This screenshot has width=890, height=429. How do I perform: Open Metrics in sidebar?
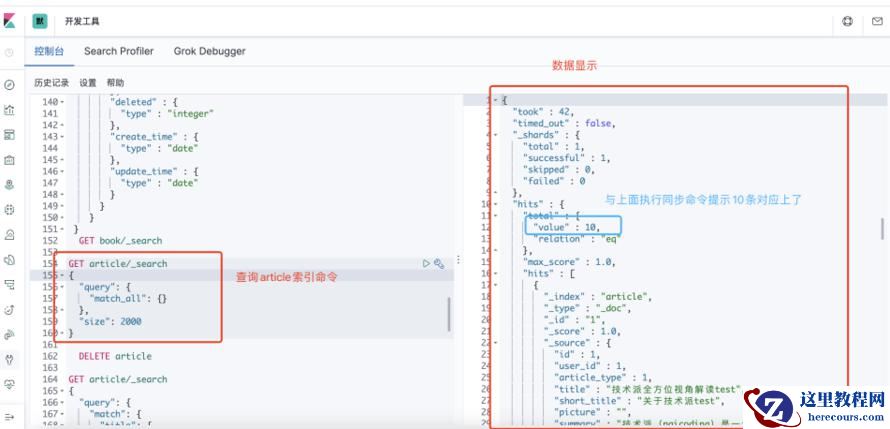tap(9, 235)
